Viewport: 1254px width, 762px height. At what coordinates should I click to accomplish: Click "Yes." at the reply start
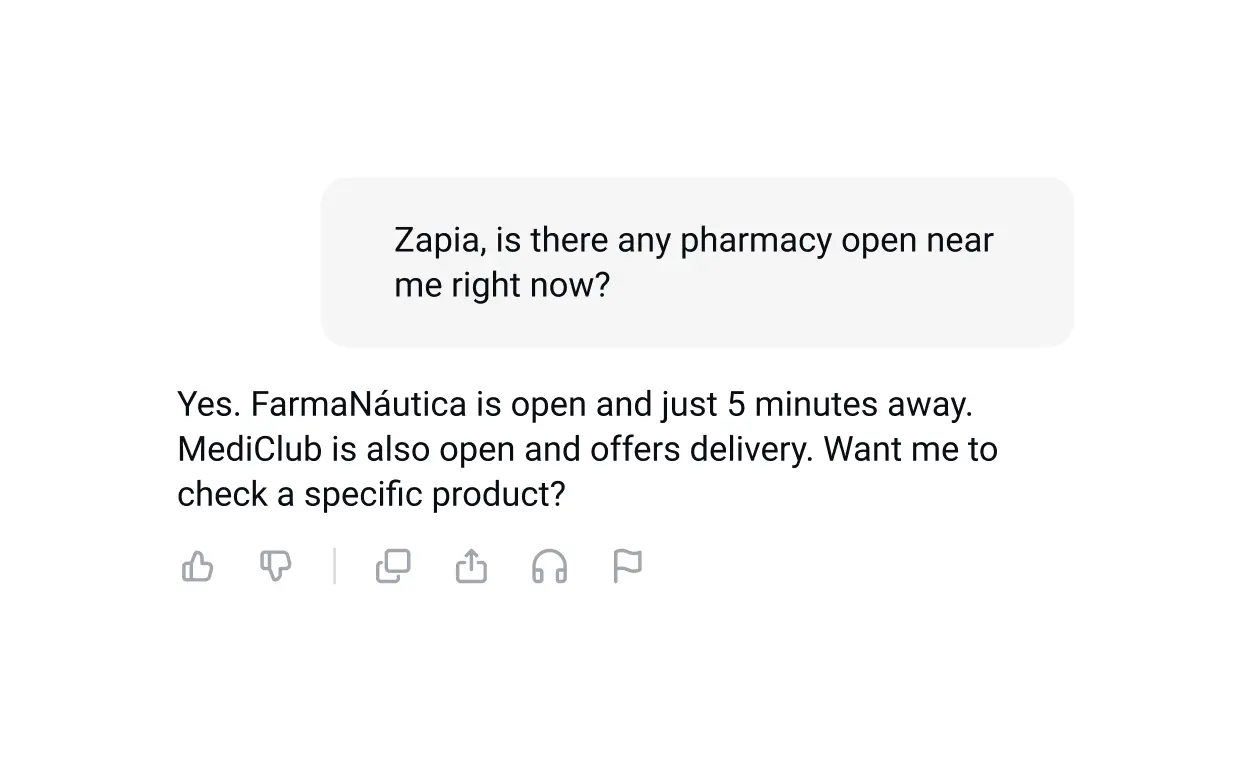click(x=208, y=405)
